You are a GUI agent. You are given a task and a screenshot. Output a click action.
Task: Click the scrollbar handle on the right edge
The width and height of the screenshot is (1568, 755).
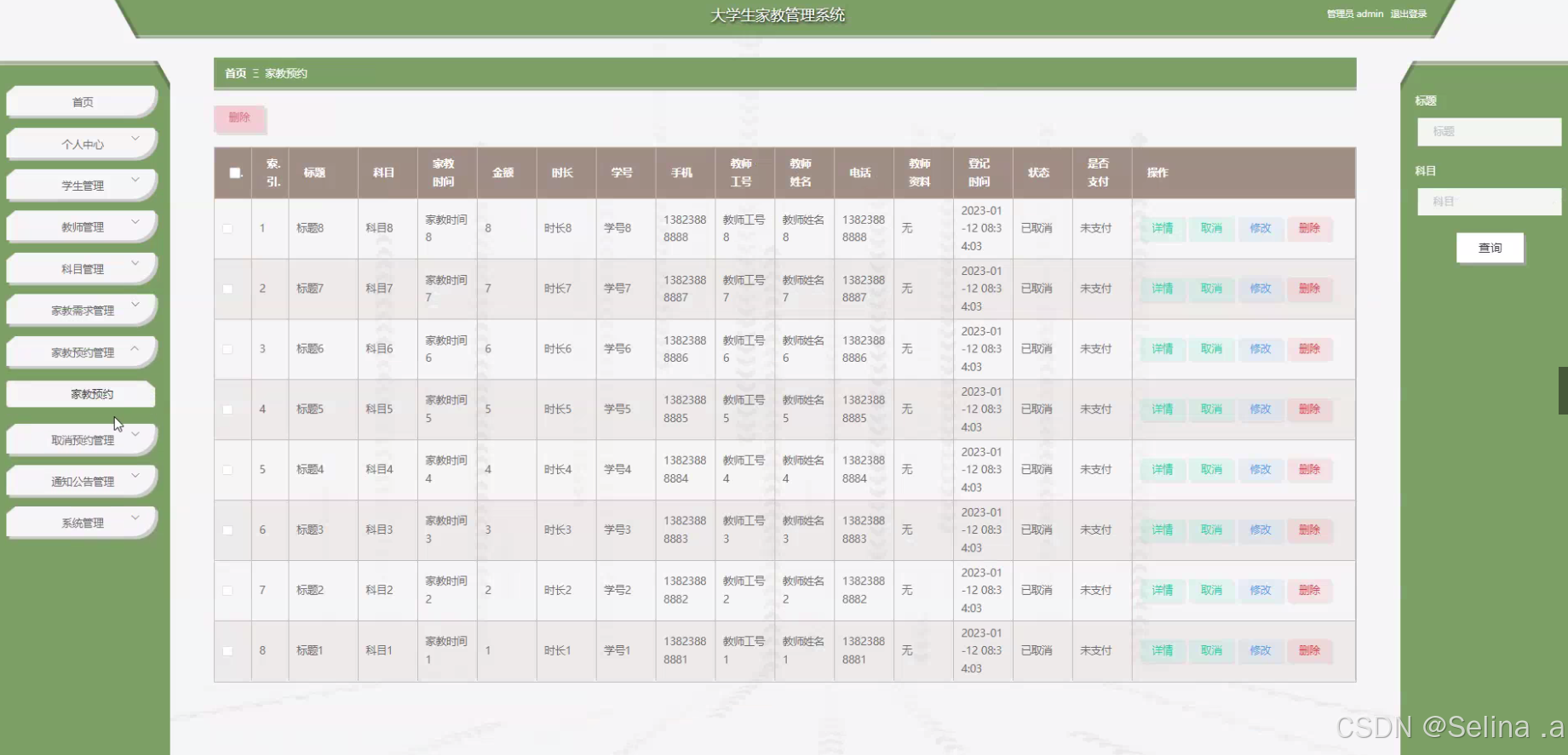tap(1563, 390)
